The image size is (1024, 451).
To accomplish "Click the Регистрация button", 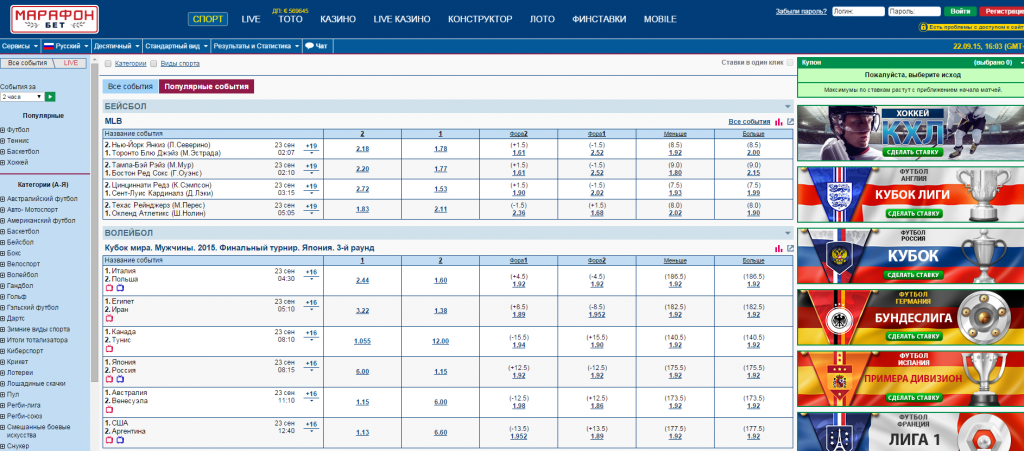I will pyautogui.click(x=1004, y=11).
